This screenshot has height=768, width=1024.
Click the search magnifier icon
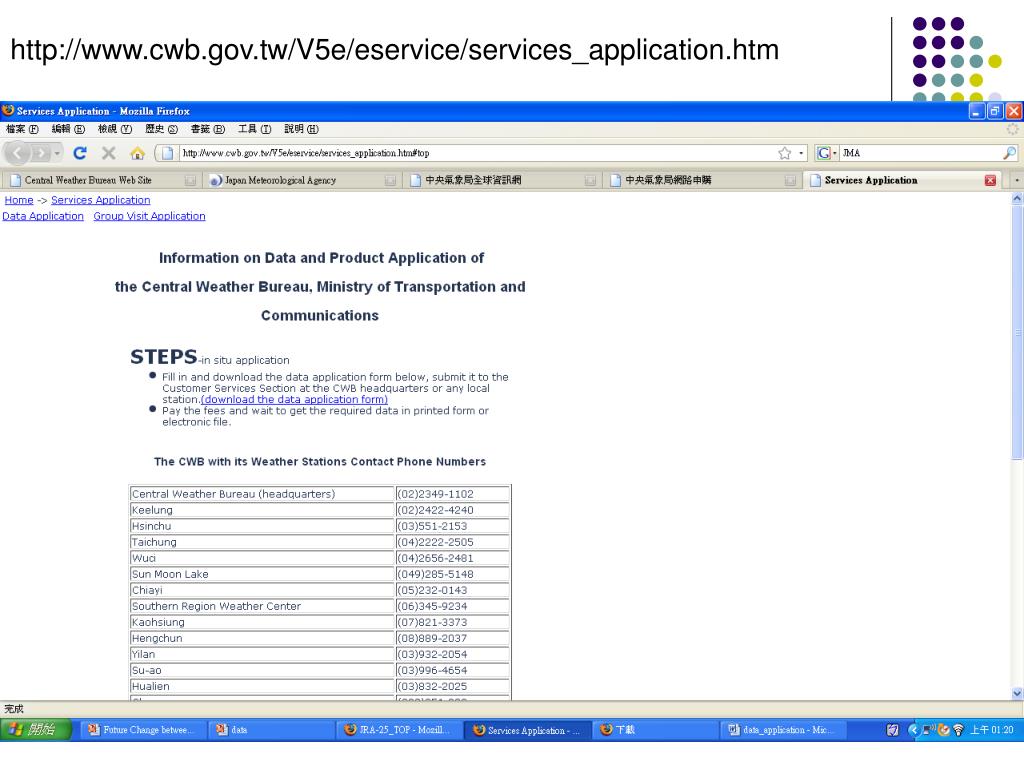coord(1009,153)
